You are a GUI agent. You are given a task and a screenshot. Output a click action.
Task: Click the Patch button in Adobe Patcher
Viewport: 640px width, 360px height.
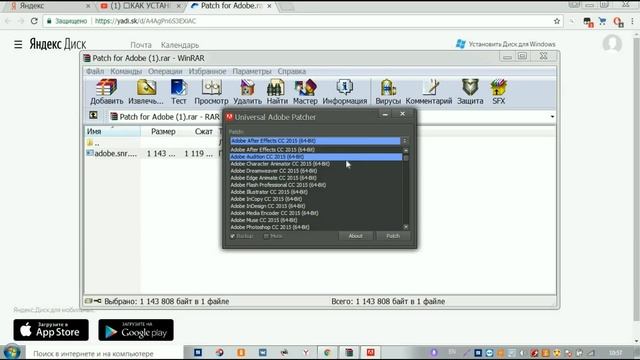(393, 236)
